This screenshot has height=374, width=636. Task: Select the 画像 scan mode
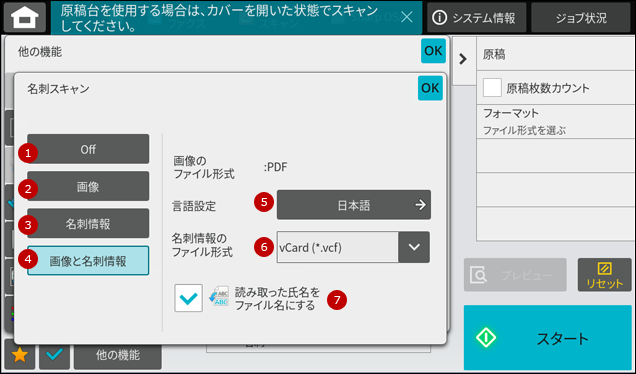coord(88,186)
